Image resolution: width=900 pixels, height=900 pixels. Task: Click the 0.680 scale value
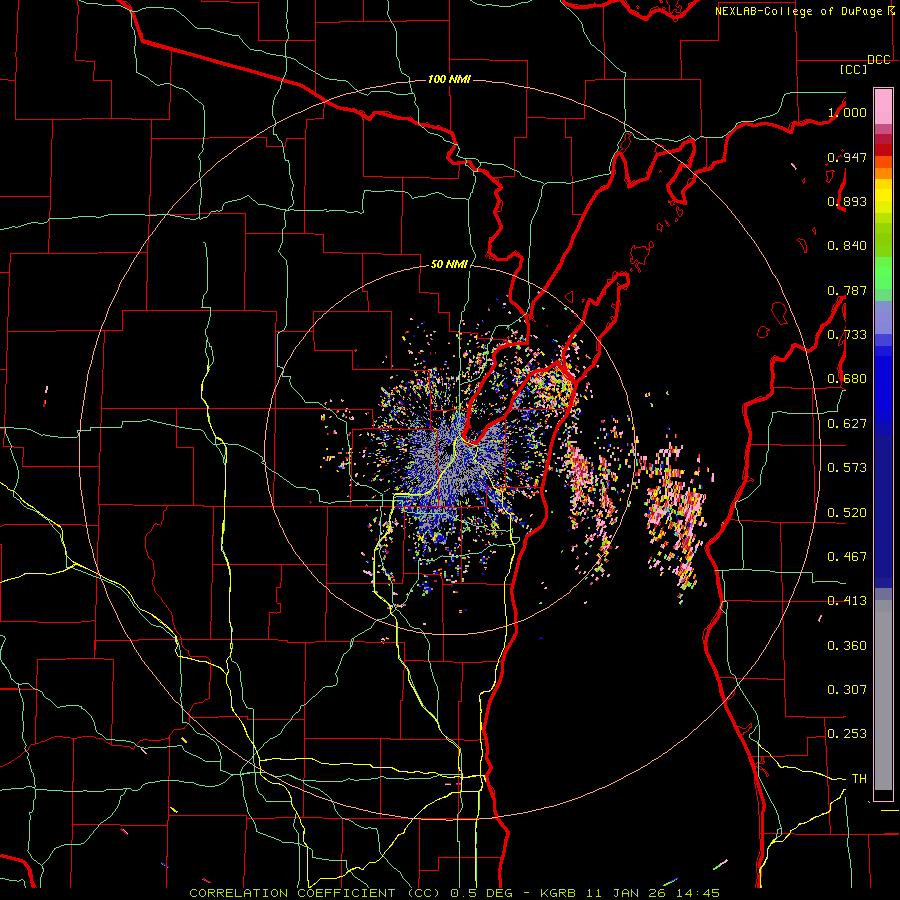point(847,379)
